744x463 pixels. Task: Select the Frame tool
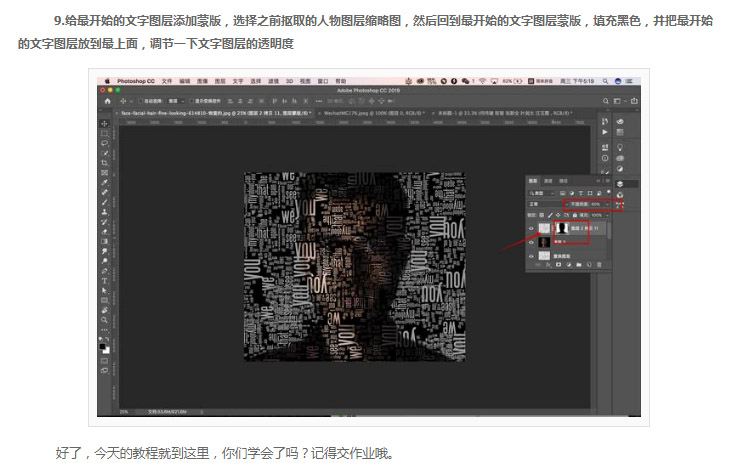(104, 173)
